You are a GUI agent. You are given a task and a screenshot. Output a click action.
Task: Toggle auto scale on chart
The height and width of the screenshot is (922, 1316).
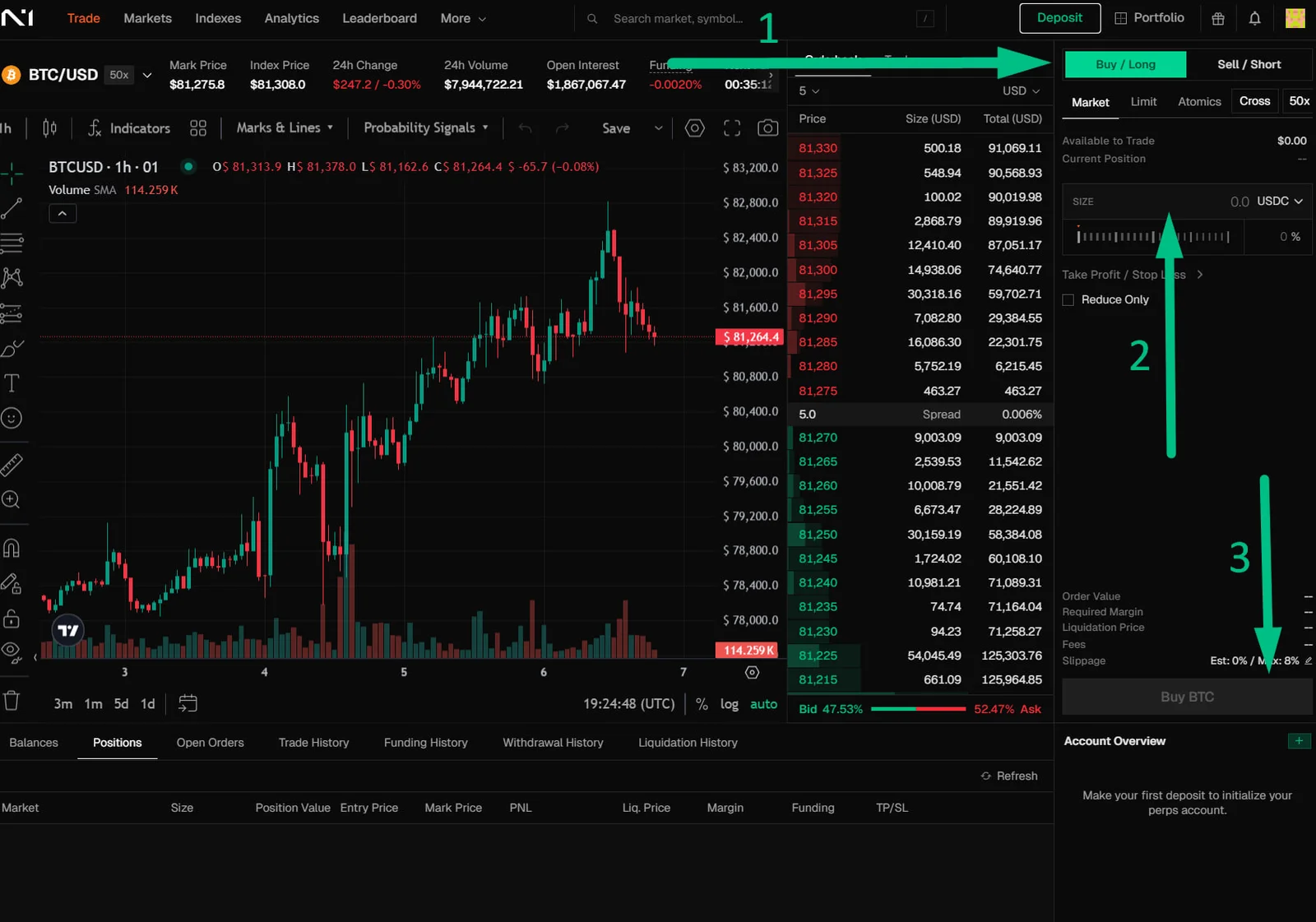[763, 704]
